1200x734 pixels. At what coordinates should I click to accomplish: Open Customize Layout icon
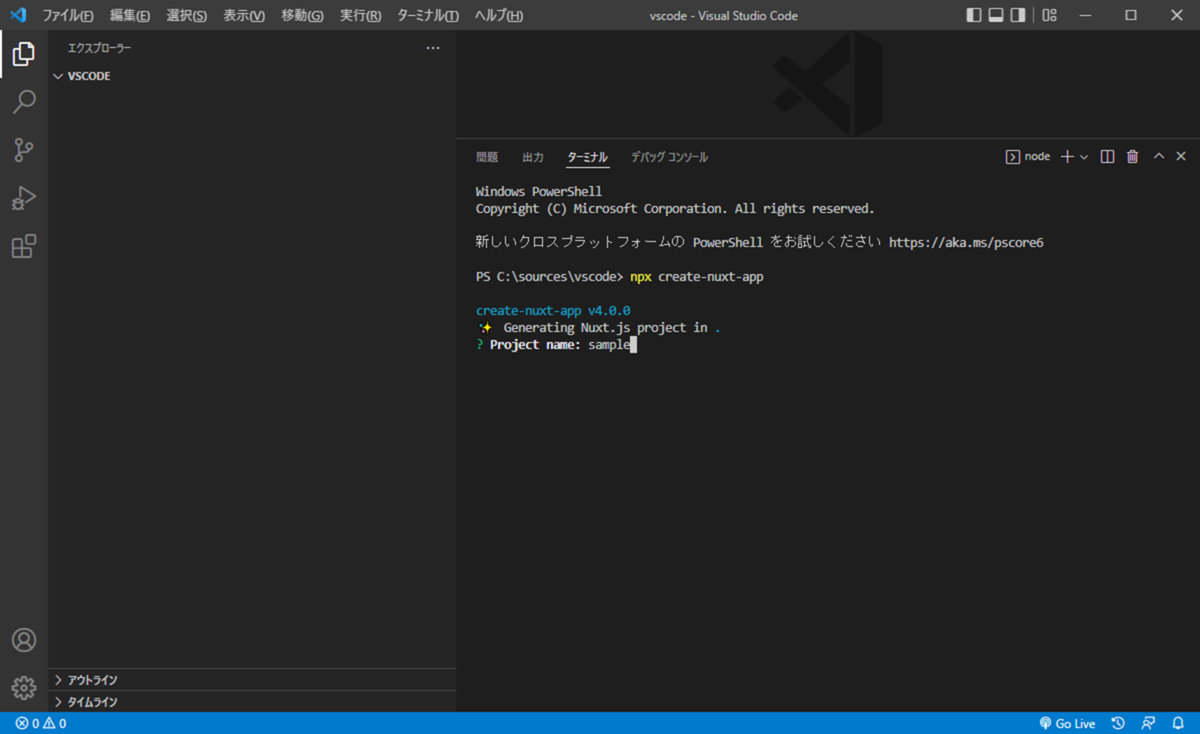1049,15
